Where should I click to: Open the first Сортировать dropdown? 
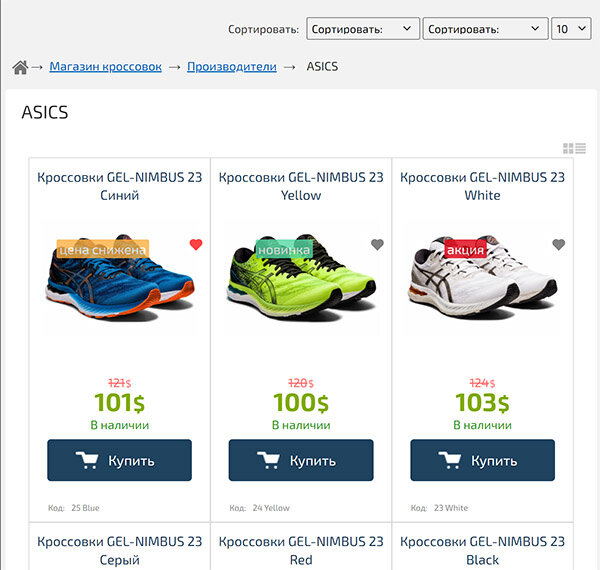(362, 29)
